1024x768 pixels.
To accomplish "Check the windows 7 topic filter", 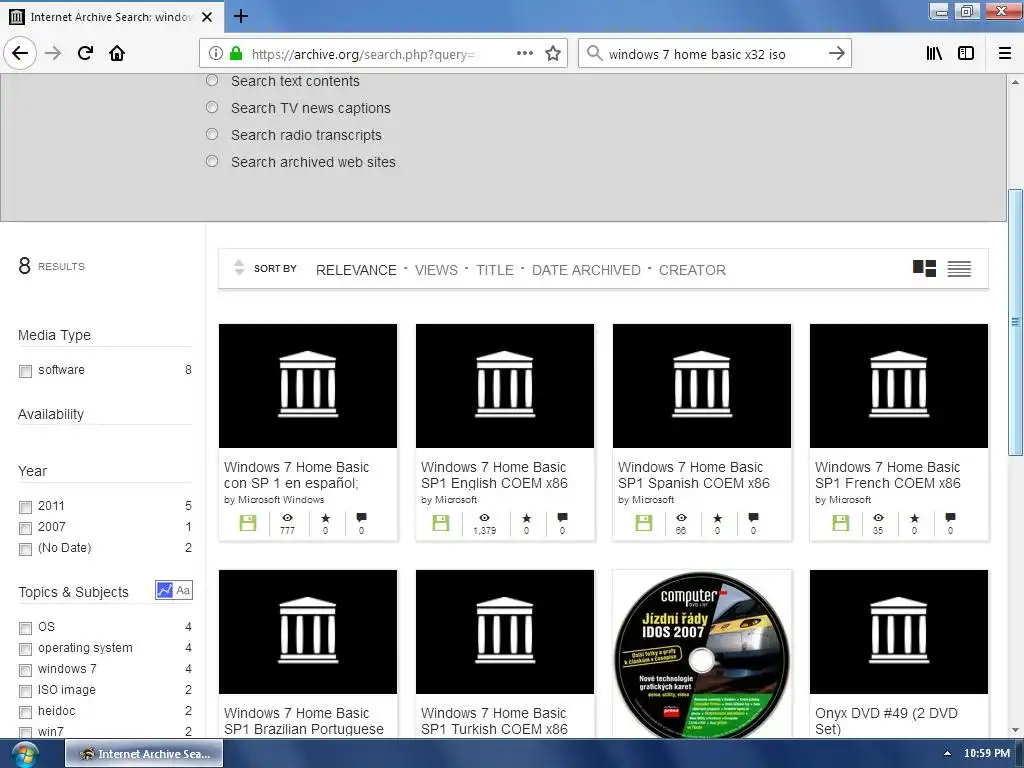I will (x=25, y=669).
